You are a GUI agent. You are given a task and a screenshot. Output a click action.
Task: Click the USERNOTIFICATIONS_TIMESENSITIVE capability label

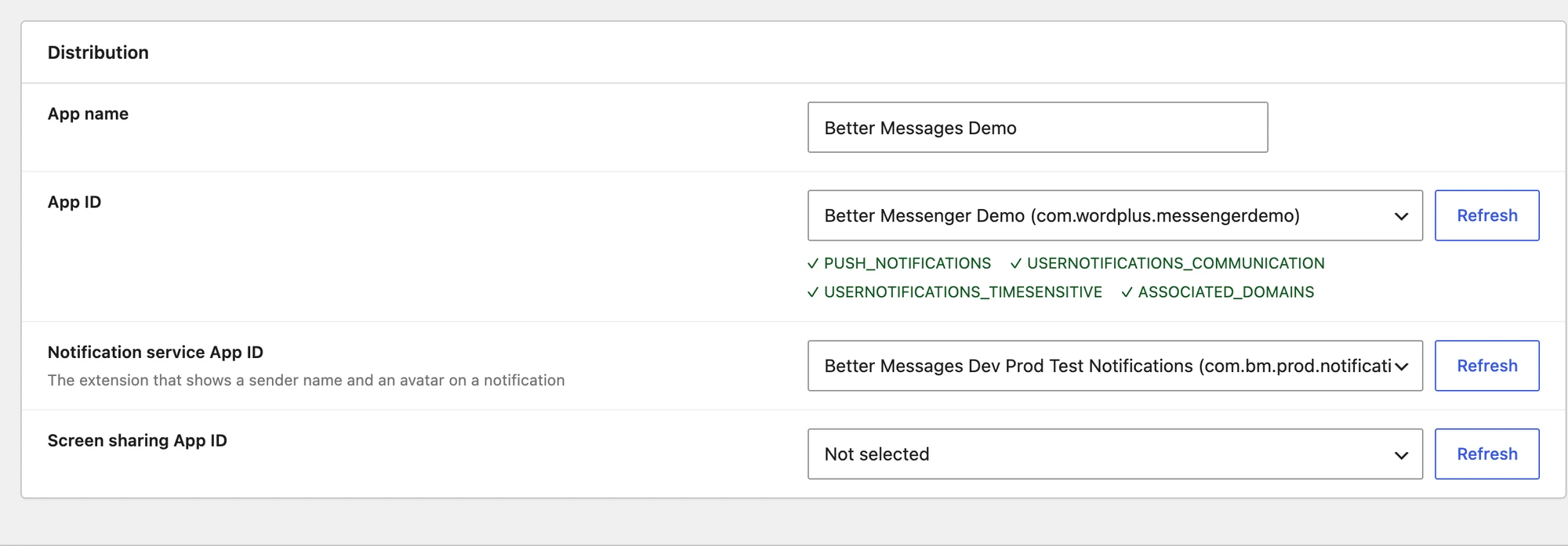[x=955, y=292]
